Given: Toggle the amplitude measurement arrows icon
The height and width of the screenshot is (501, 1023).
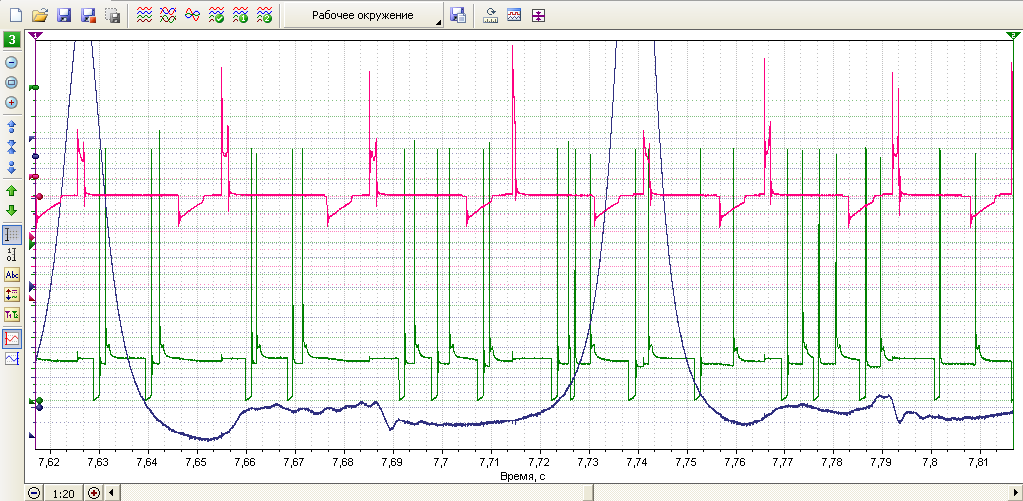Looking at the screenshot, I should [x=12, y=295].
